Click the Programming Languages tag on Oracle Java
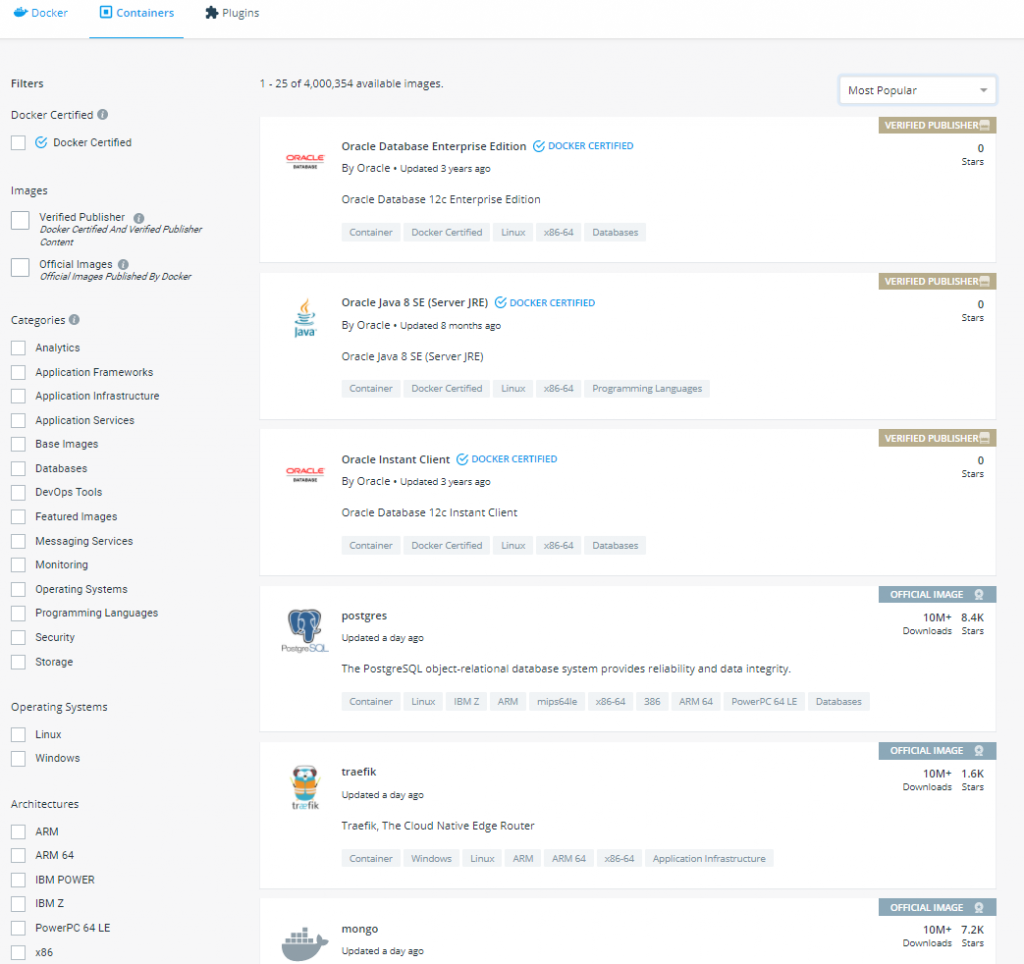Screen dimensions: 1024x964 coord(647,389)
